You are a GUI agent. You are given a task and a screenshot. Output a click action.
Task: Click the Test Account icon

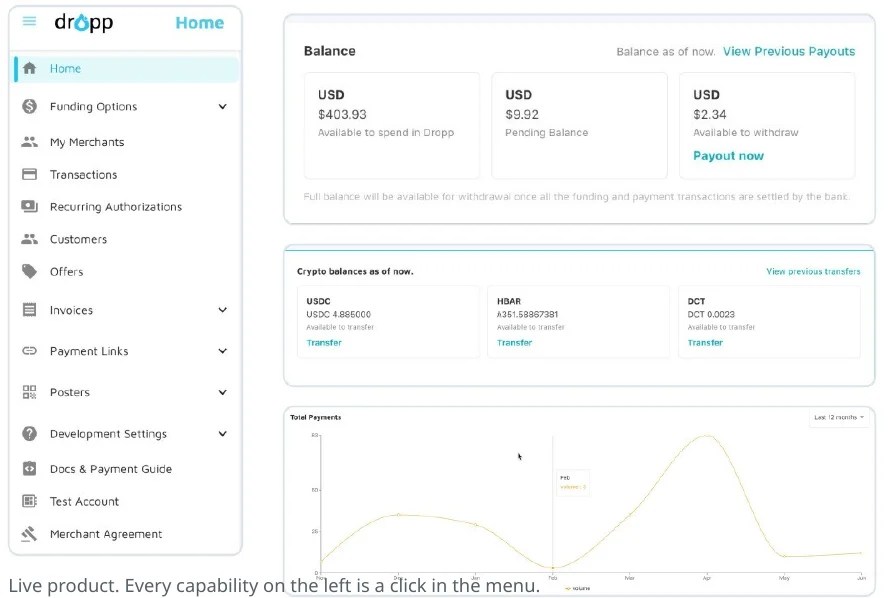point(29,501)
